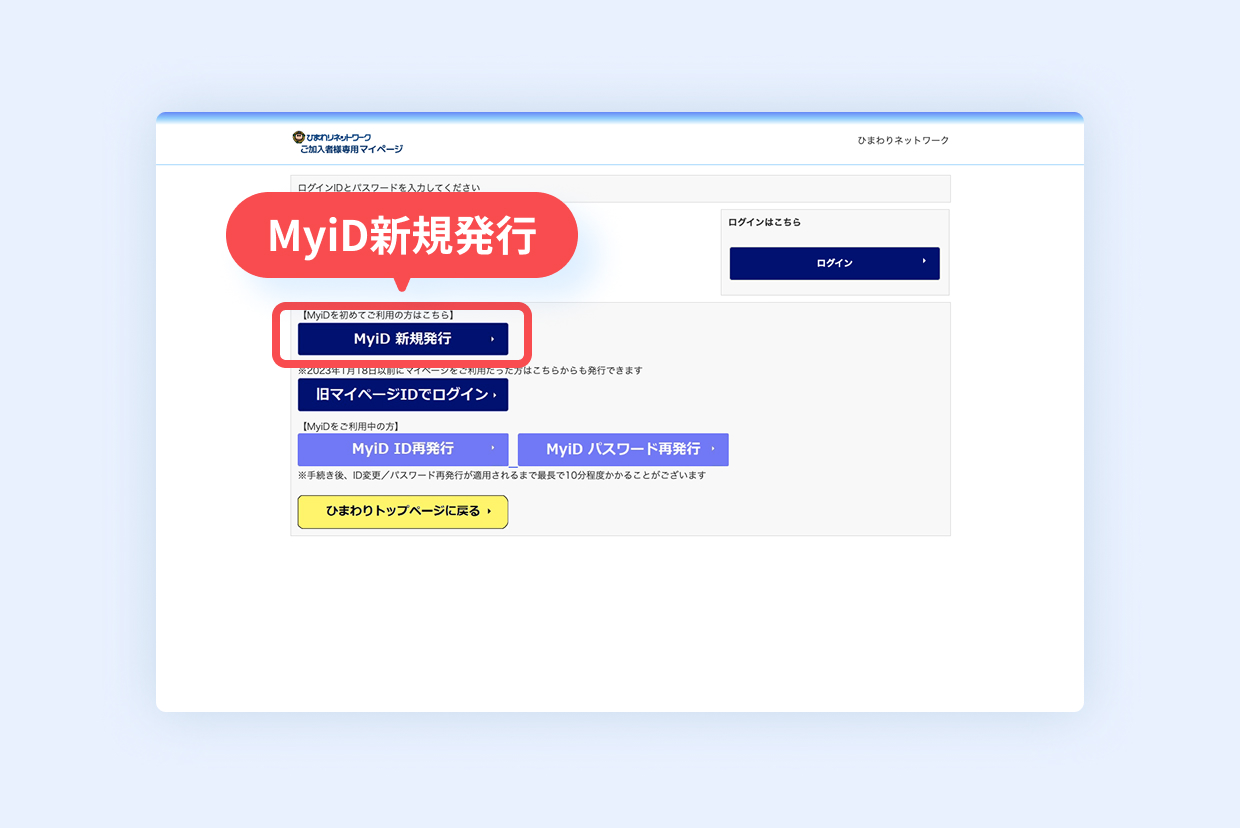Click the arrow icon on ログイン button
Image resolution: width=1240 pixels, height=828 pixels.
click(x=924, y=262)
